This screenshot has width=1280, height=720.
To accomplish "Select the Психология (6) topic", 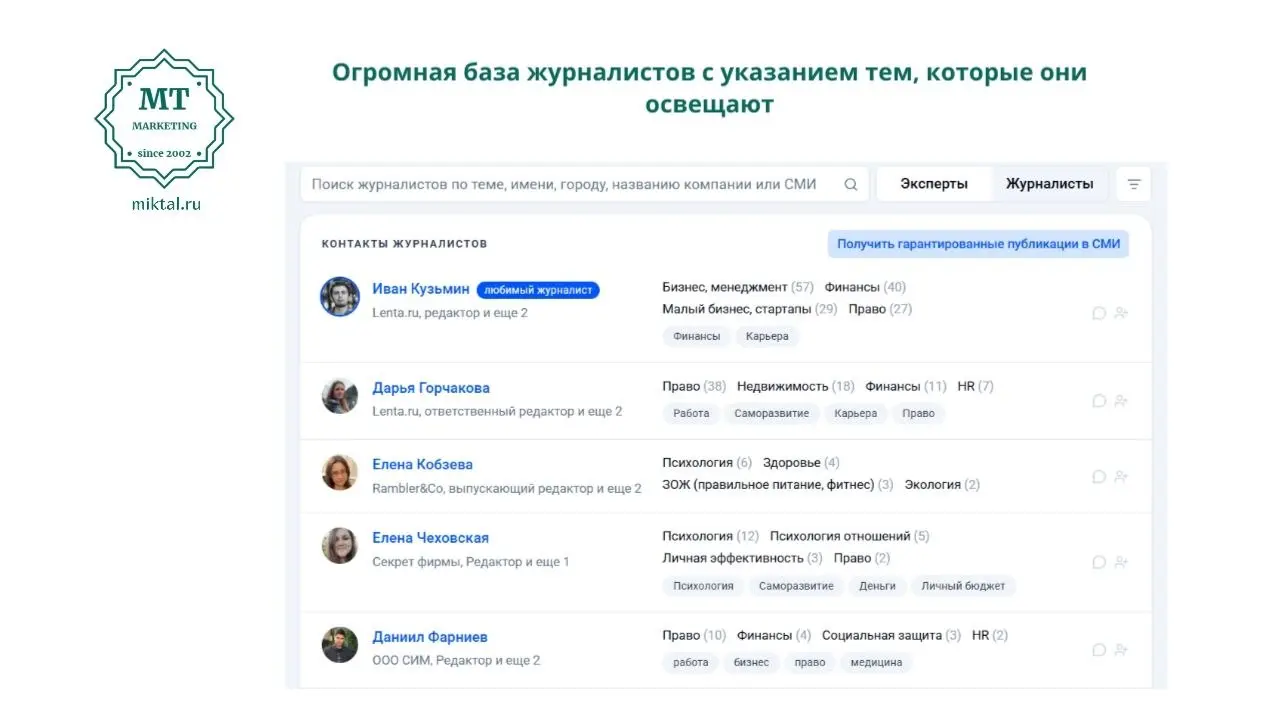I will tap(707, 463).
